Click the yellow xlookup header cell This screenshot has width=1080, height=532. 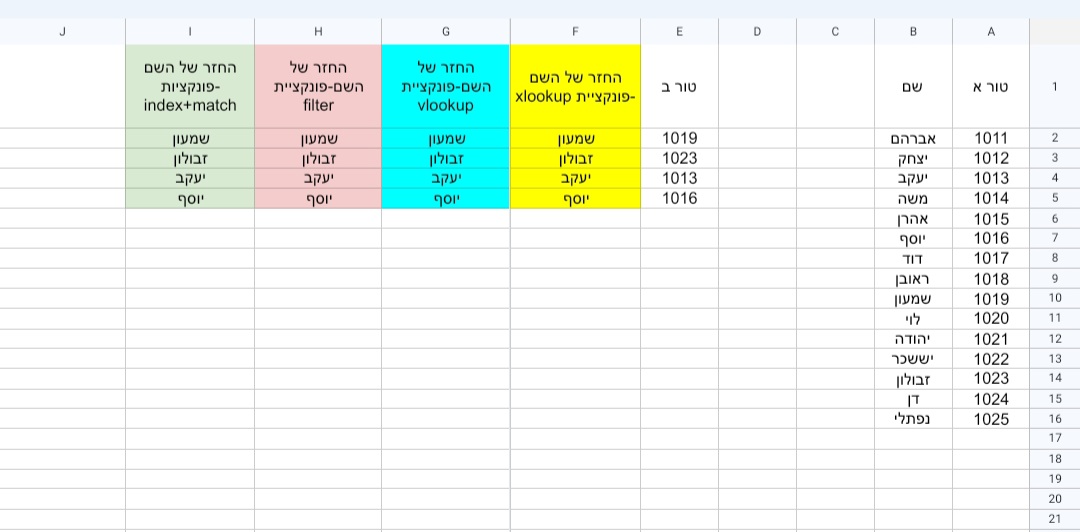pyautogui.click(x=575, y=86)
